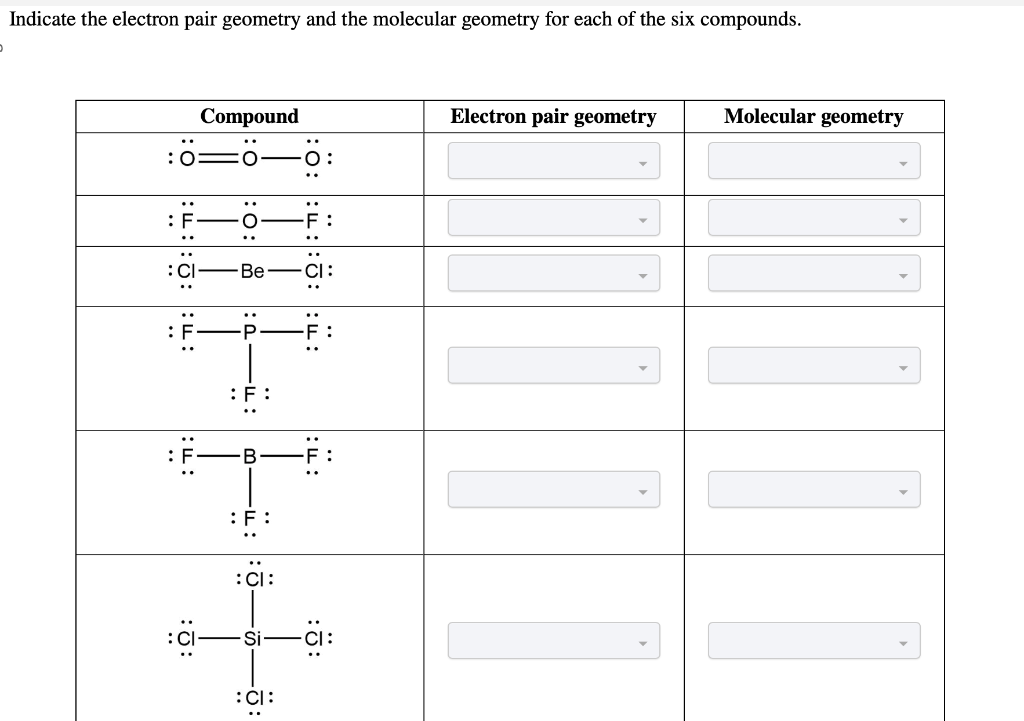The height and width of the screenshot is (721, 1024).
Task: Open molecular geometry dropdown for Cl—Be—Cl
Action: [814, 272]
